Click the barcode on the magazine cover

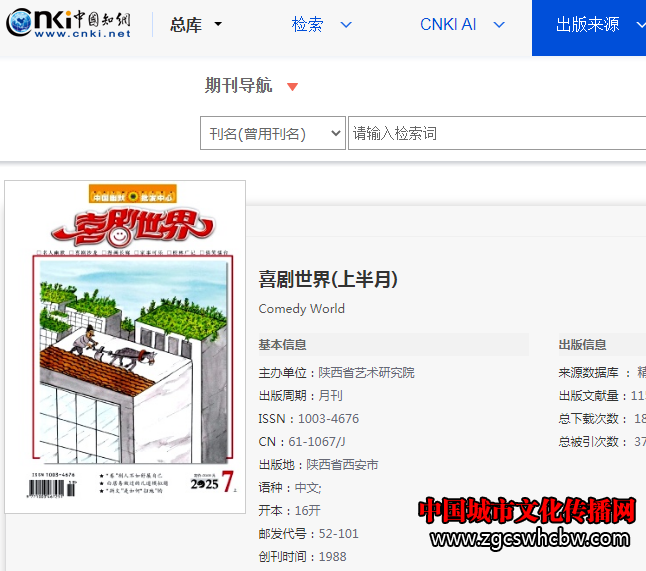(x=56, y=486)
